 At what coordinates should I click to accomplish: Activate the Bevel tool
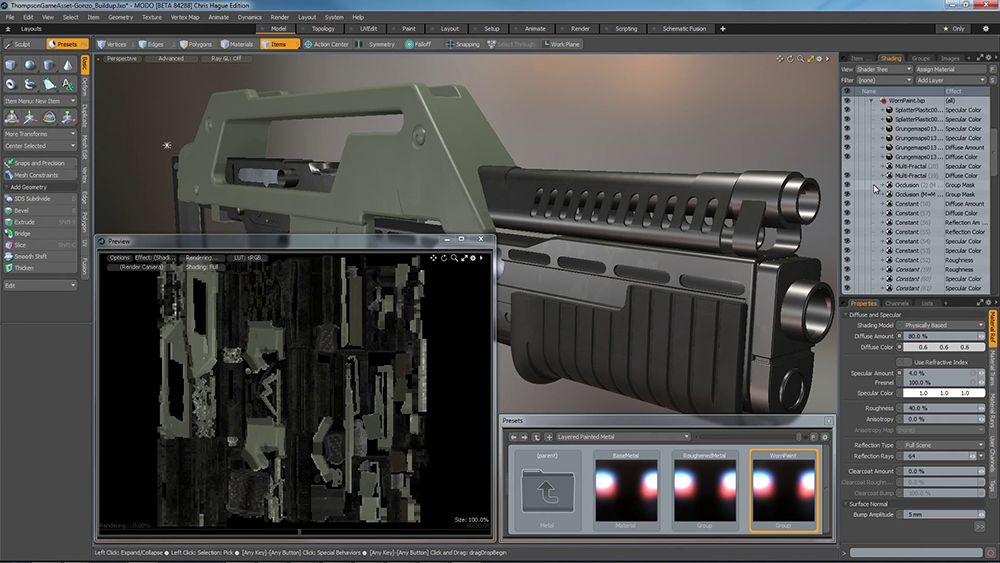[40, 210]
